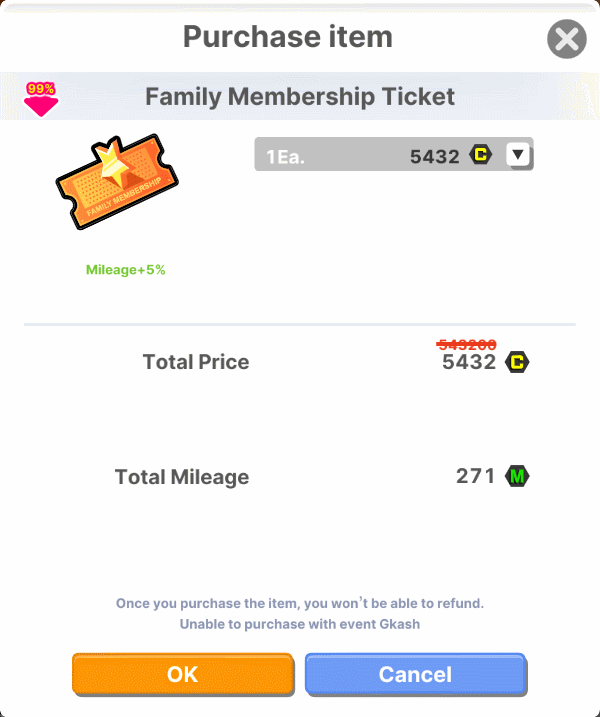Confirm purchase with the OK button
The image size is (600, 717).
[x=182, y=674]
